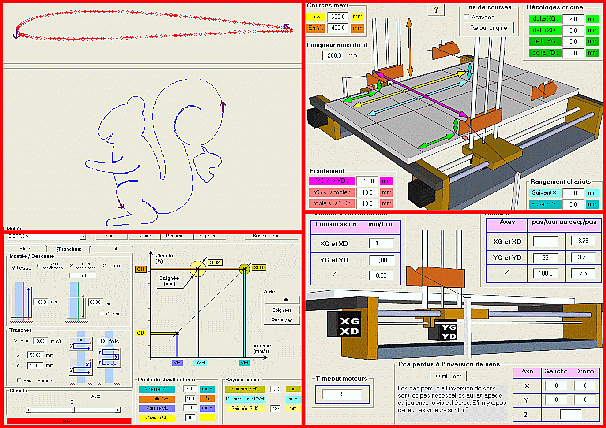Move the horizontal slider above the red bar
Viewport: 606px width, 428px height.
click(73, 409)
